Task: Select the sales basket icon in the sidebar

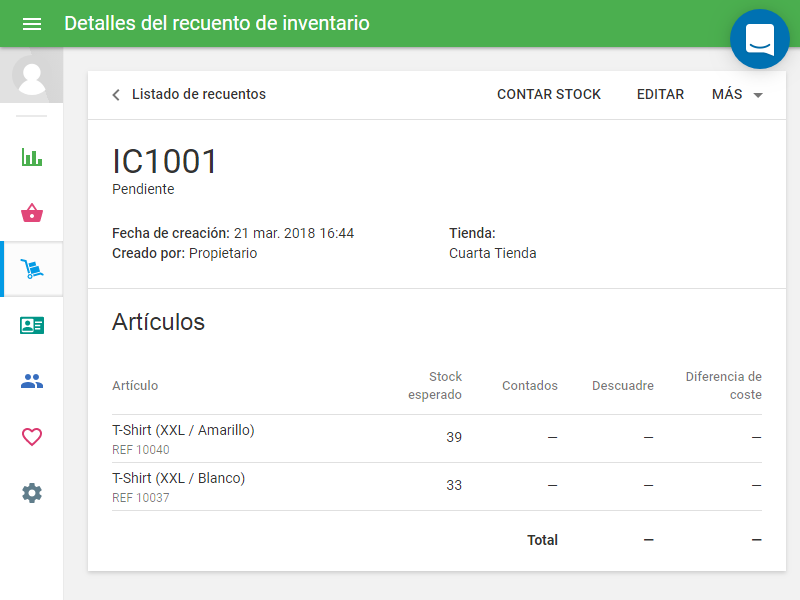Action: pyautogui.click(x=31, y=213)
